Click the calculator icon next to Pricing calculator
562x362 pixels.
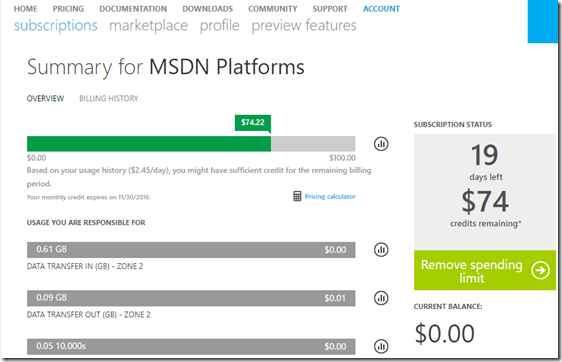pyautogui.click(x=297, y=196)
